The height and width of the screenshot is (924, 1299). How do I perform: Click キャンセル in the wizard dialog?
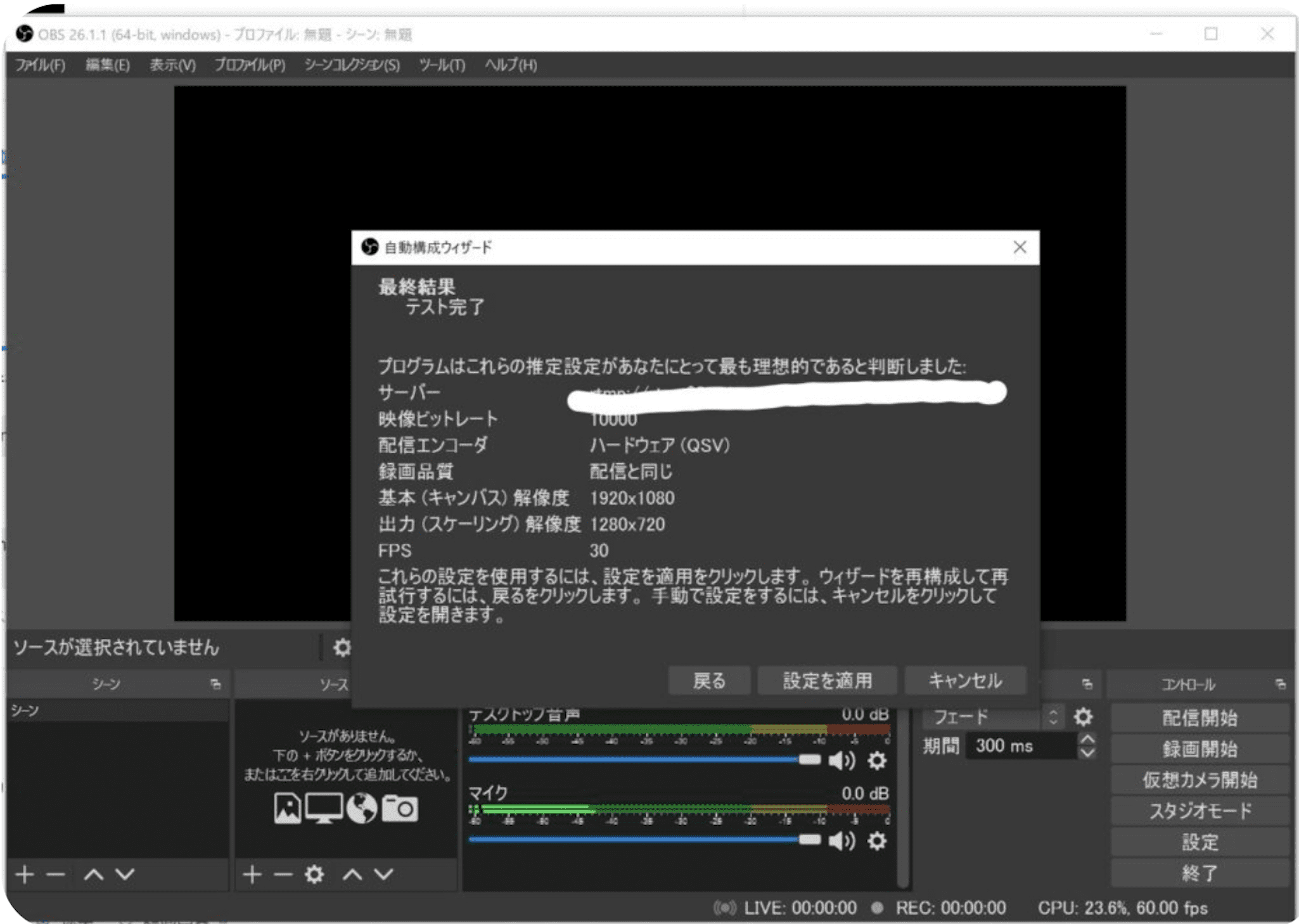[965, 681]
